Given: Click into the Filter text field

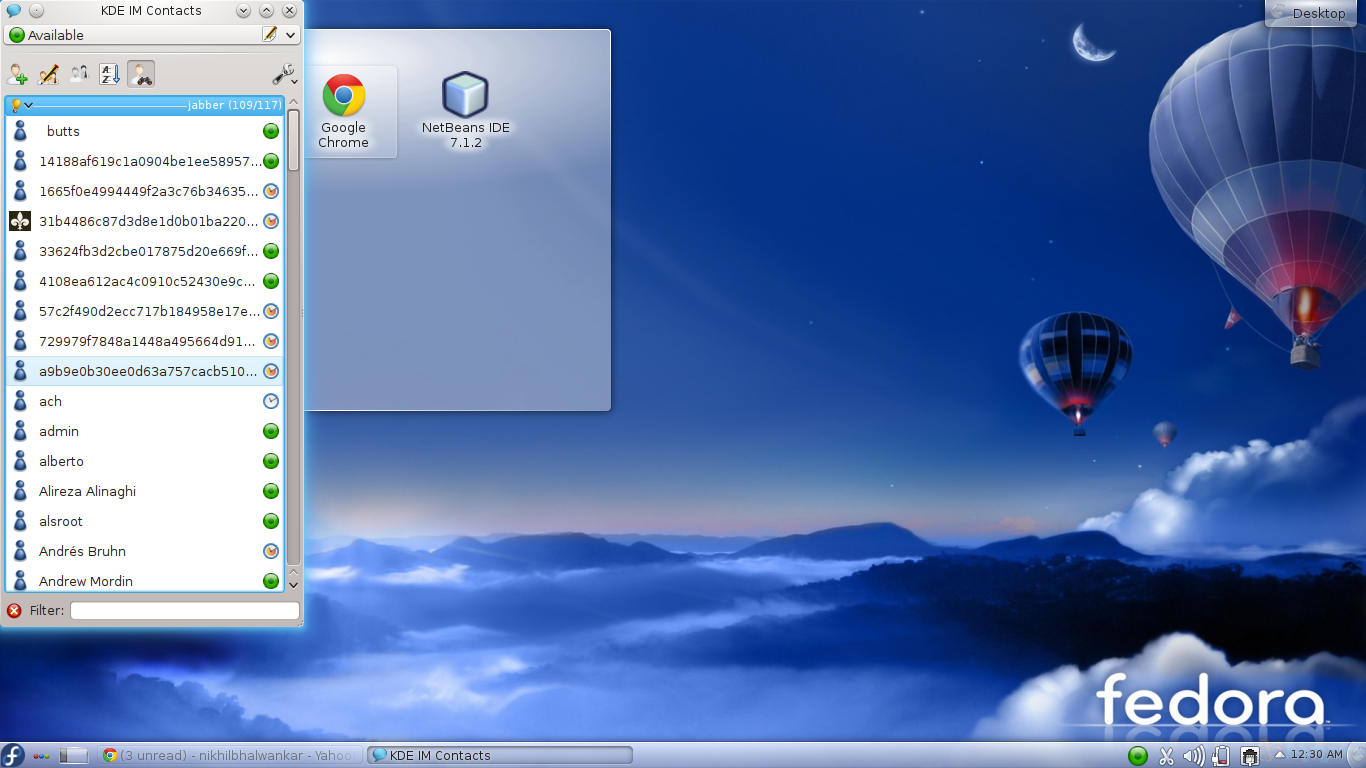Looking at the screenshot, I should tap(185, 610).
